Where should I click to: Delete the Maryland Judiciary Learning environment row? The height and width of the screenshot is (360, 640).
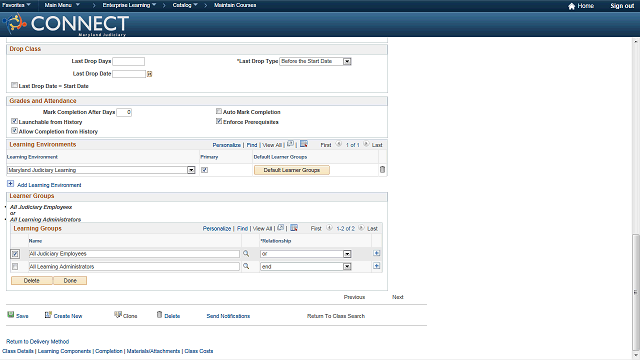pos(382,169)
